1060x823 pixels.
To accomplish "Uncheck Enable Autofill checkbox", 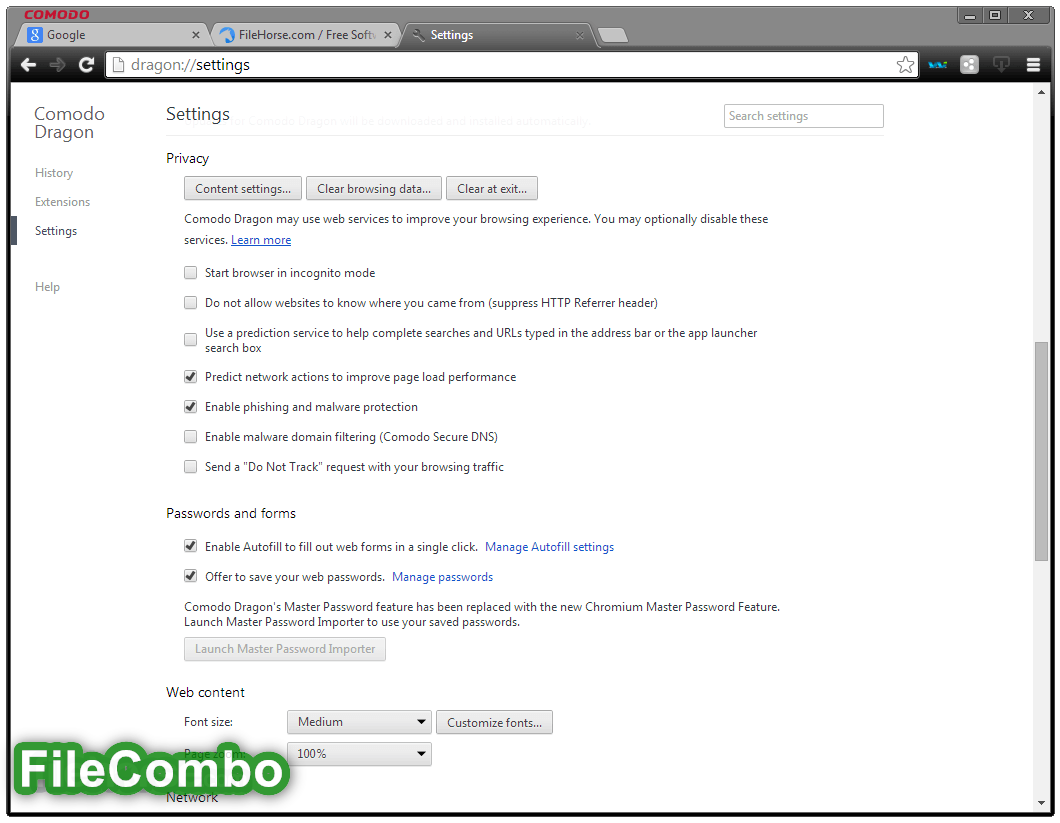I will 191,546.
